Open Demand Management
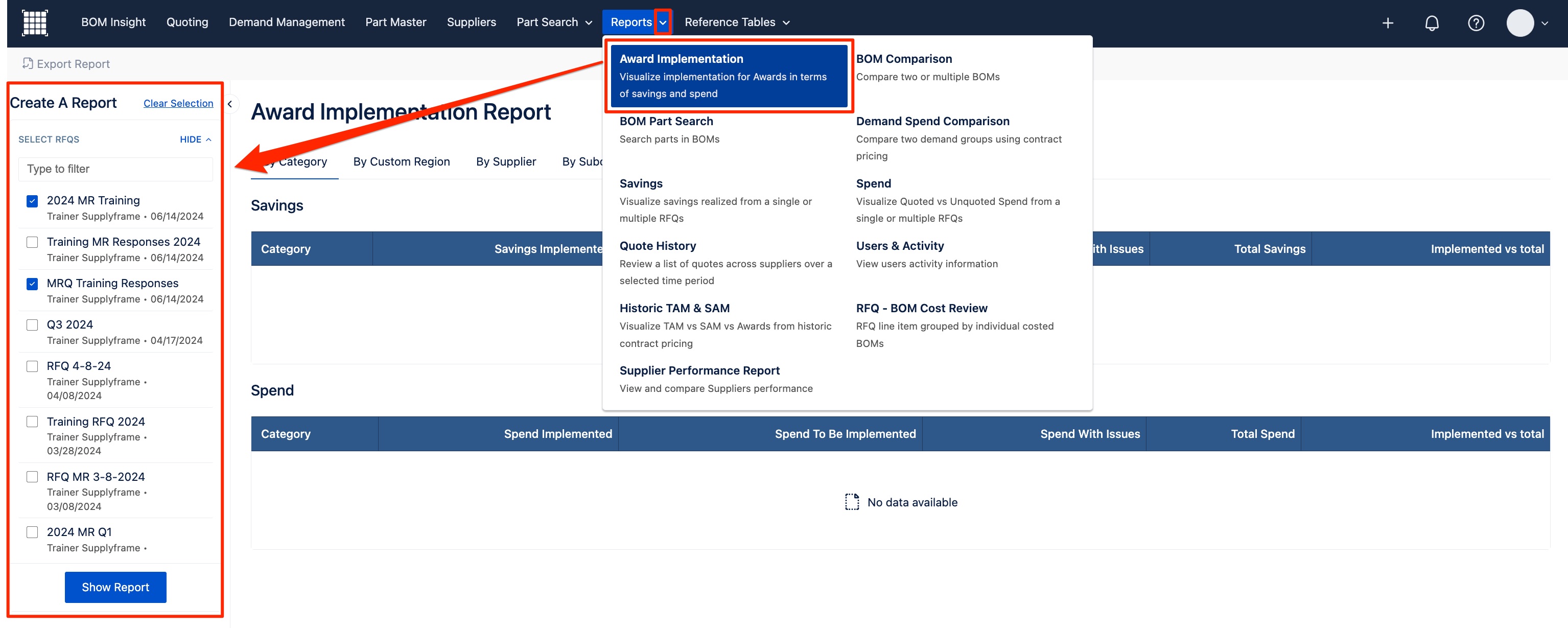The height and width of the screenshot is (628, 1568). 286,22
